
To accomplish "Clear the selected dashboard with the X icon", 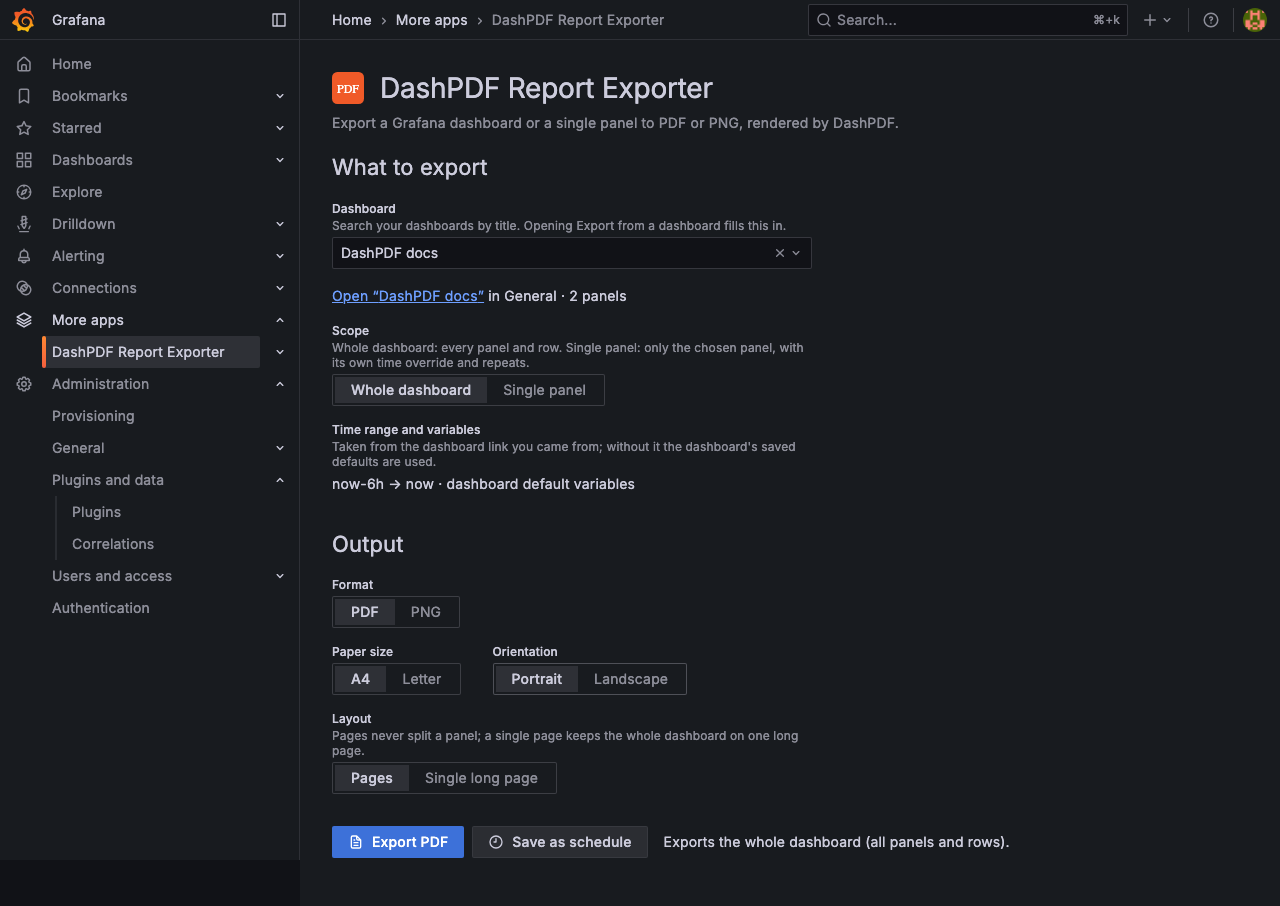I will 780,253.
